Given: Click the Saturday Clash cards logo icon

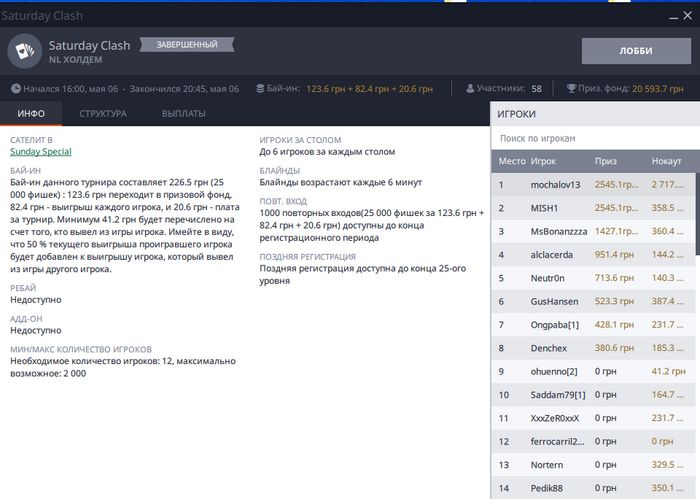Looking at the screenshot, I should coord(25,51).
